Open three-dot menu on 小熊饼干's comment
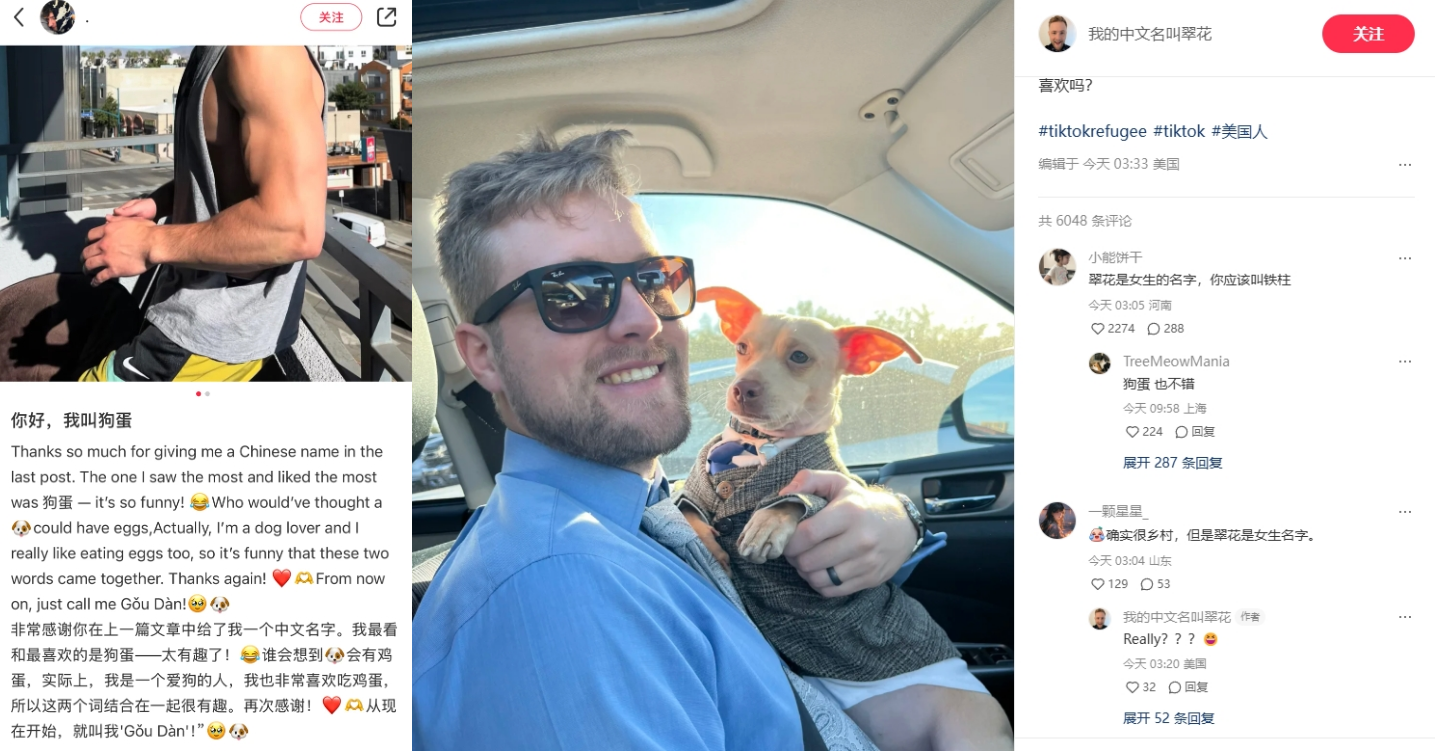Screen dimensions: 1435x751 1405,258
